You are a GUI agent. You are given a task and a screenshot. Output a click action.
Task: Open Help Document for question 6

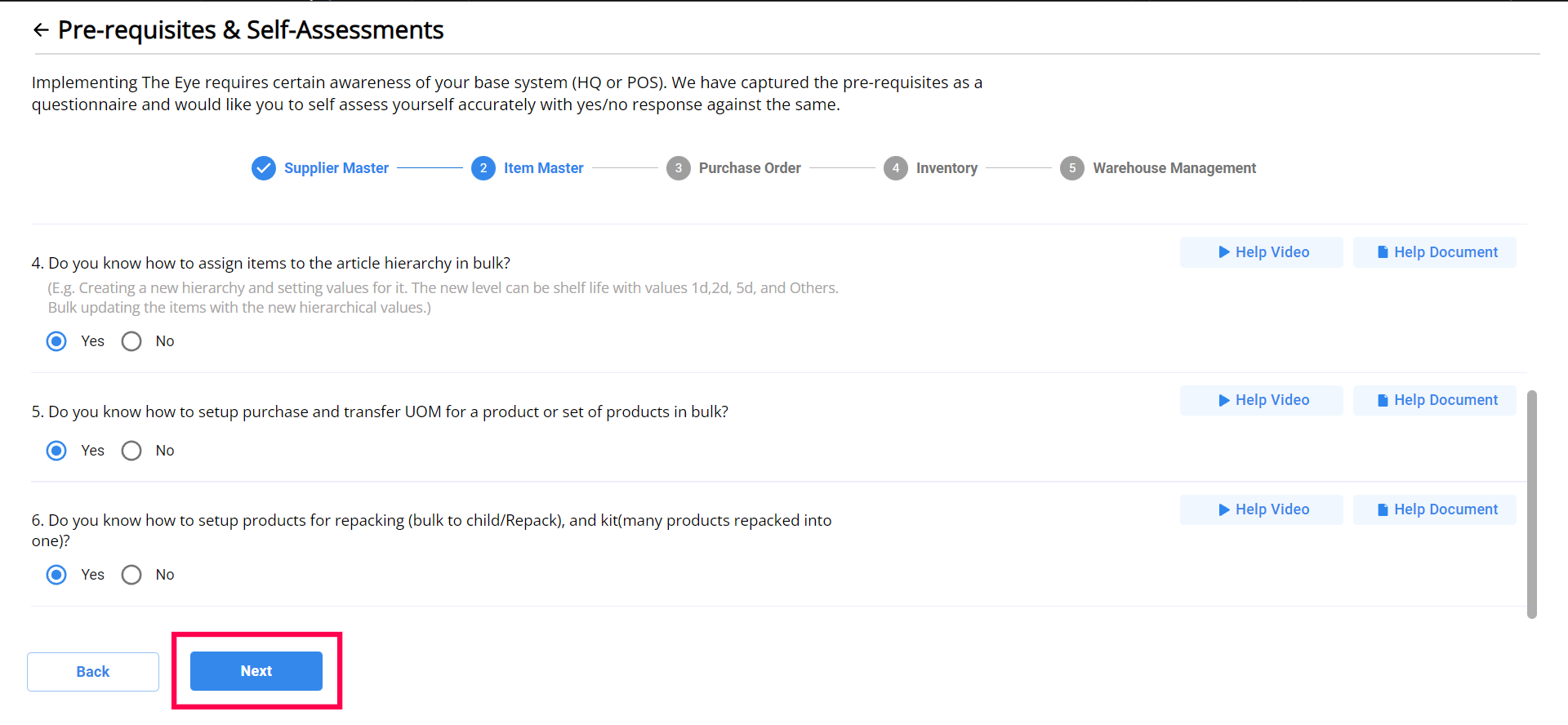[1434, 509]
